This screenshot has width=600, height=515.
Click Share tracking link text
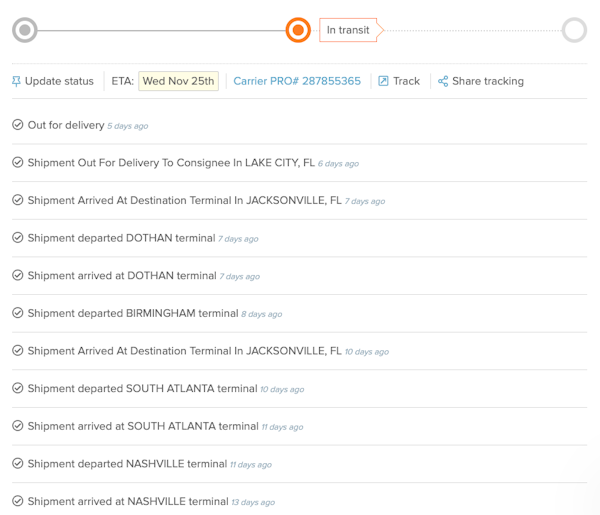[488, 81]
